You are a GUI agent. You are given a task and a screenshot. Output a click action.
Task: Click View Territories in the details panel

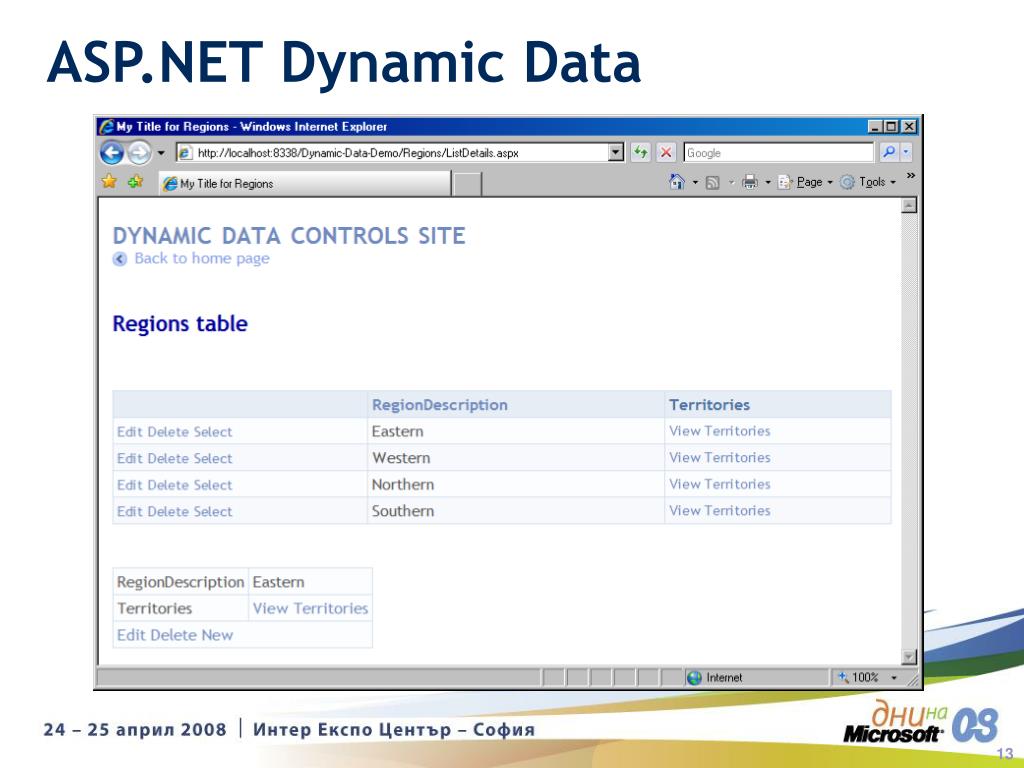point(310,609)
